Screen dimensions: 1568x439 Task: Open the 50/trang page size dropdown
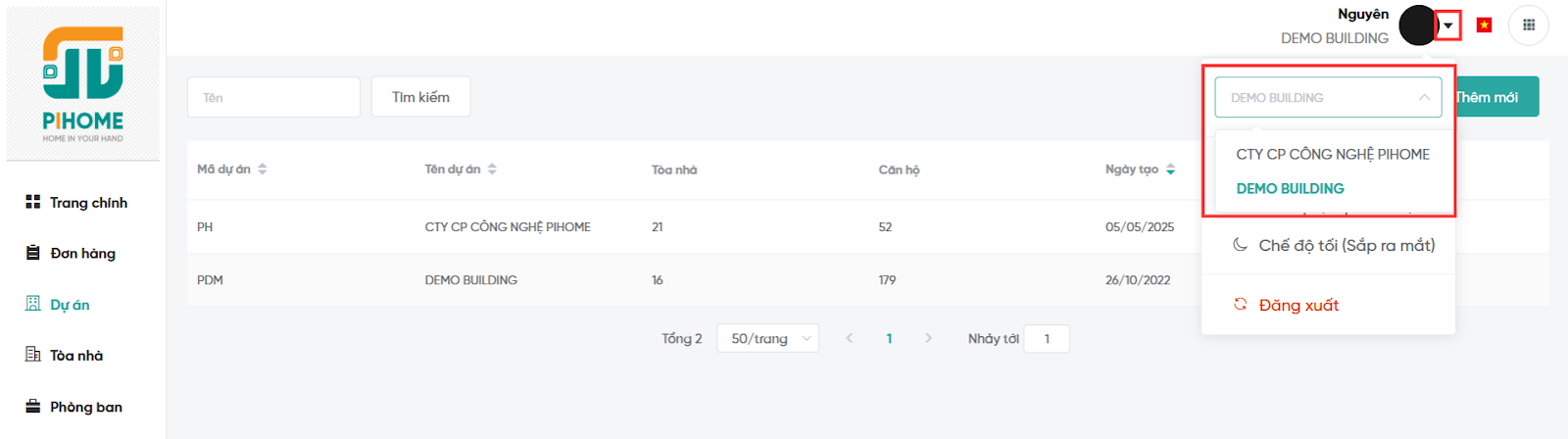click(767, 338)
